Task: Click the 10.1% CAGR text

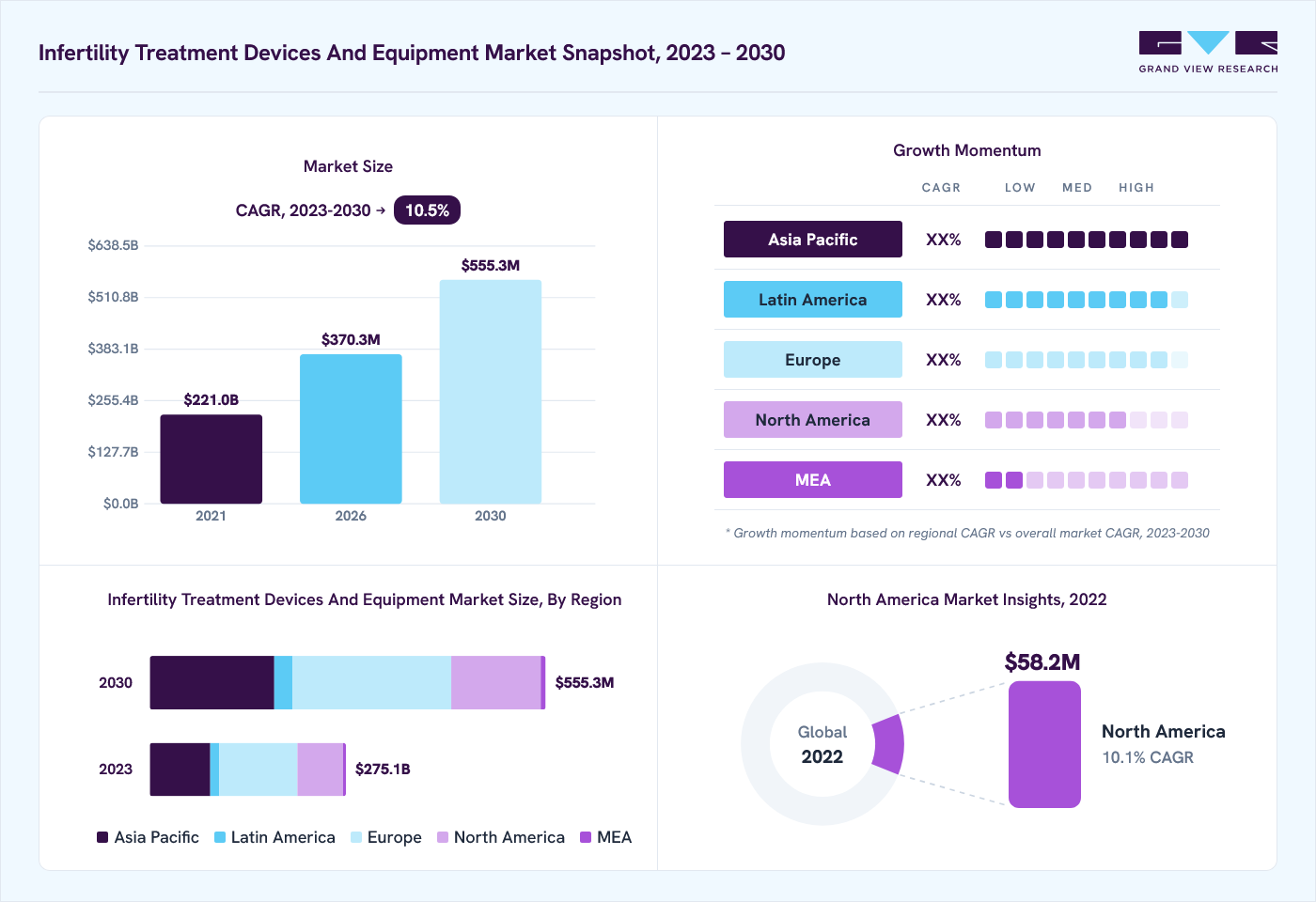Action: [x=1148, y=757]
